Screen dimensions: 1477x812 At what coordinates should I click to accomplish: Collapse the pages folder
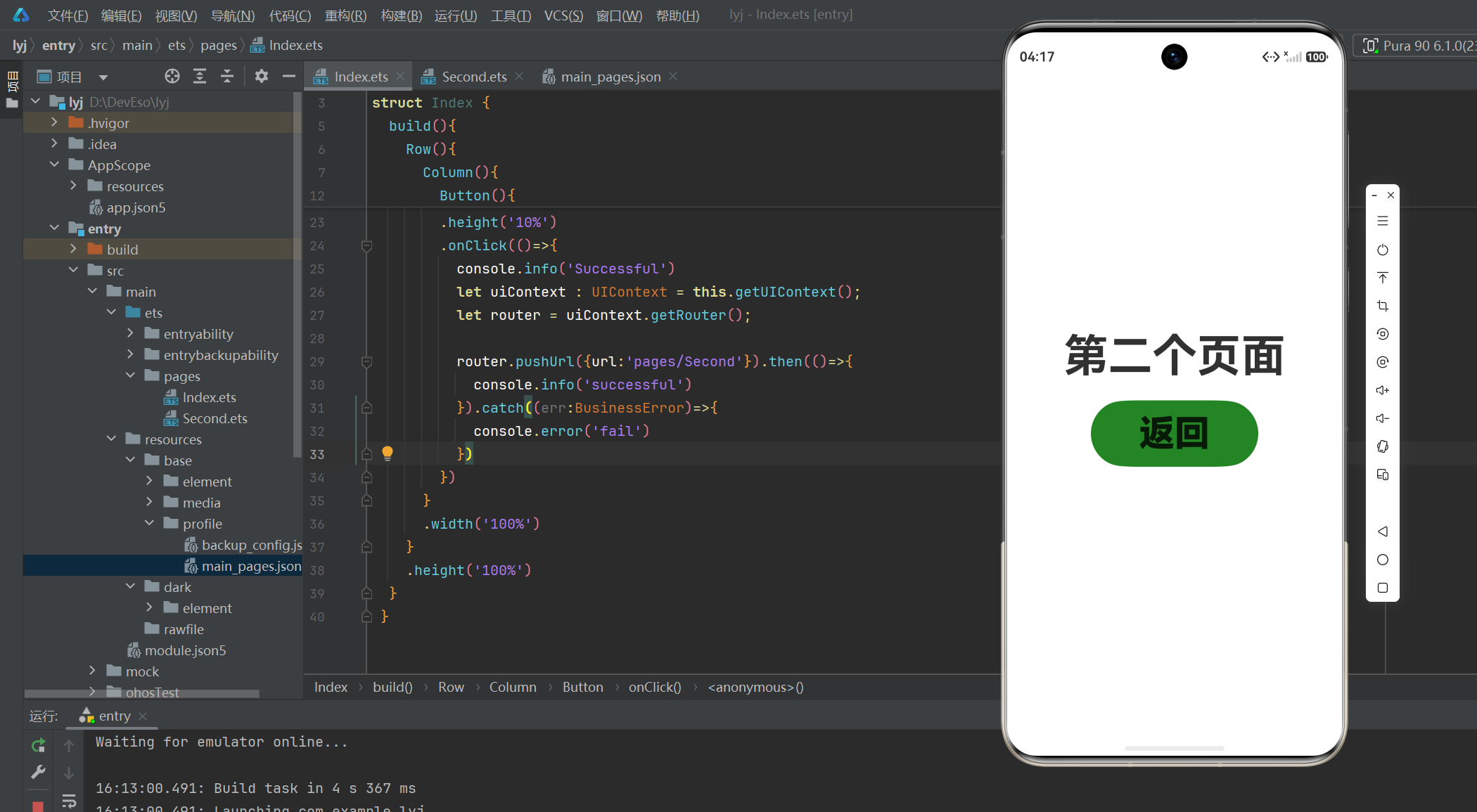point(130,375)
